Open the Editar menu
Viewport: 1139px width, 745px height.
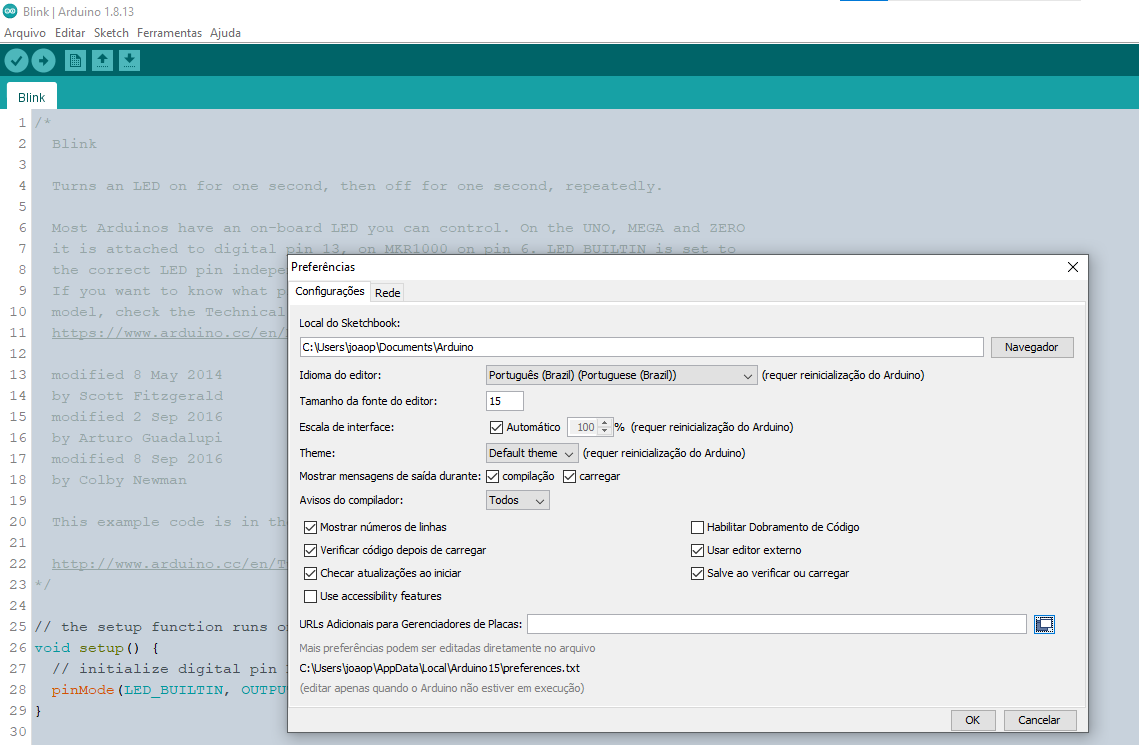(70, 33)
